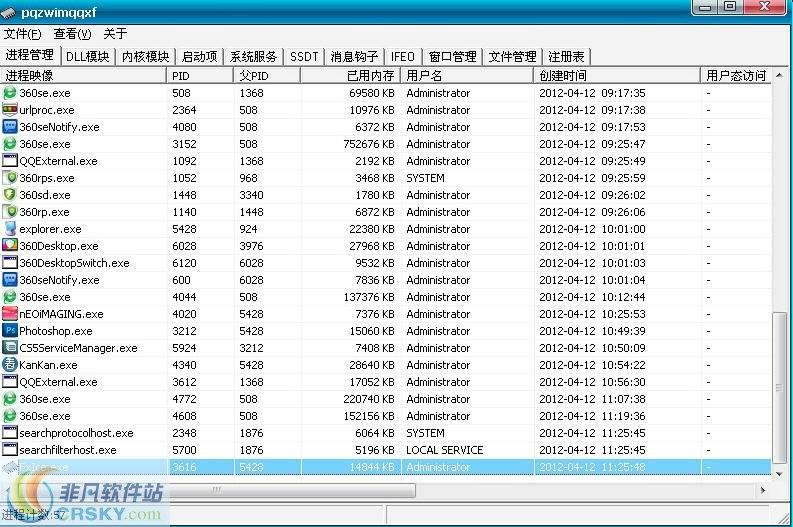Switch to the 启动项 tab
793x527 pixels.
[199, 57]
